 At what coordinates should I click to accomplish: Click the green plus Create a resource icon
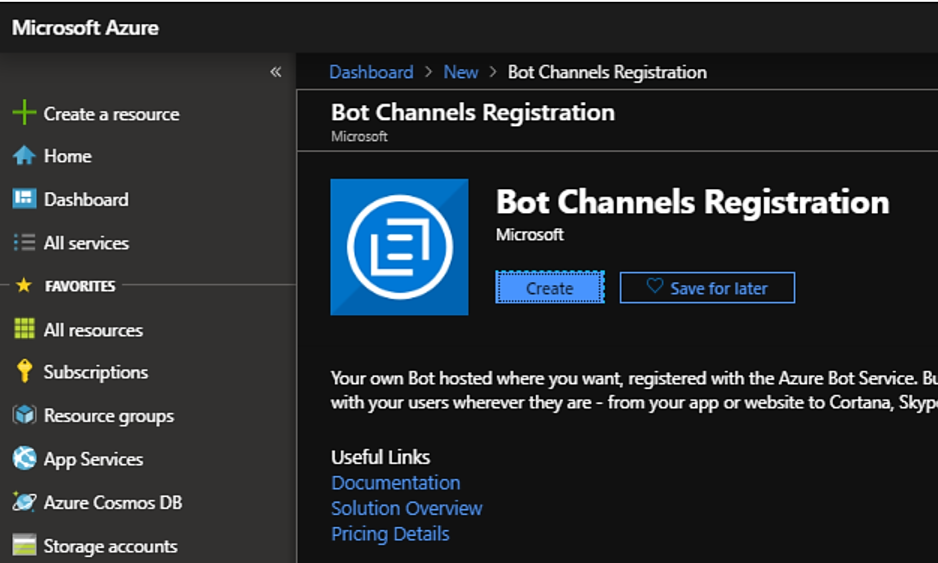click(x=24, y=113)
